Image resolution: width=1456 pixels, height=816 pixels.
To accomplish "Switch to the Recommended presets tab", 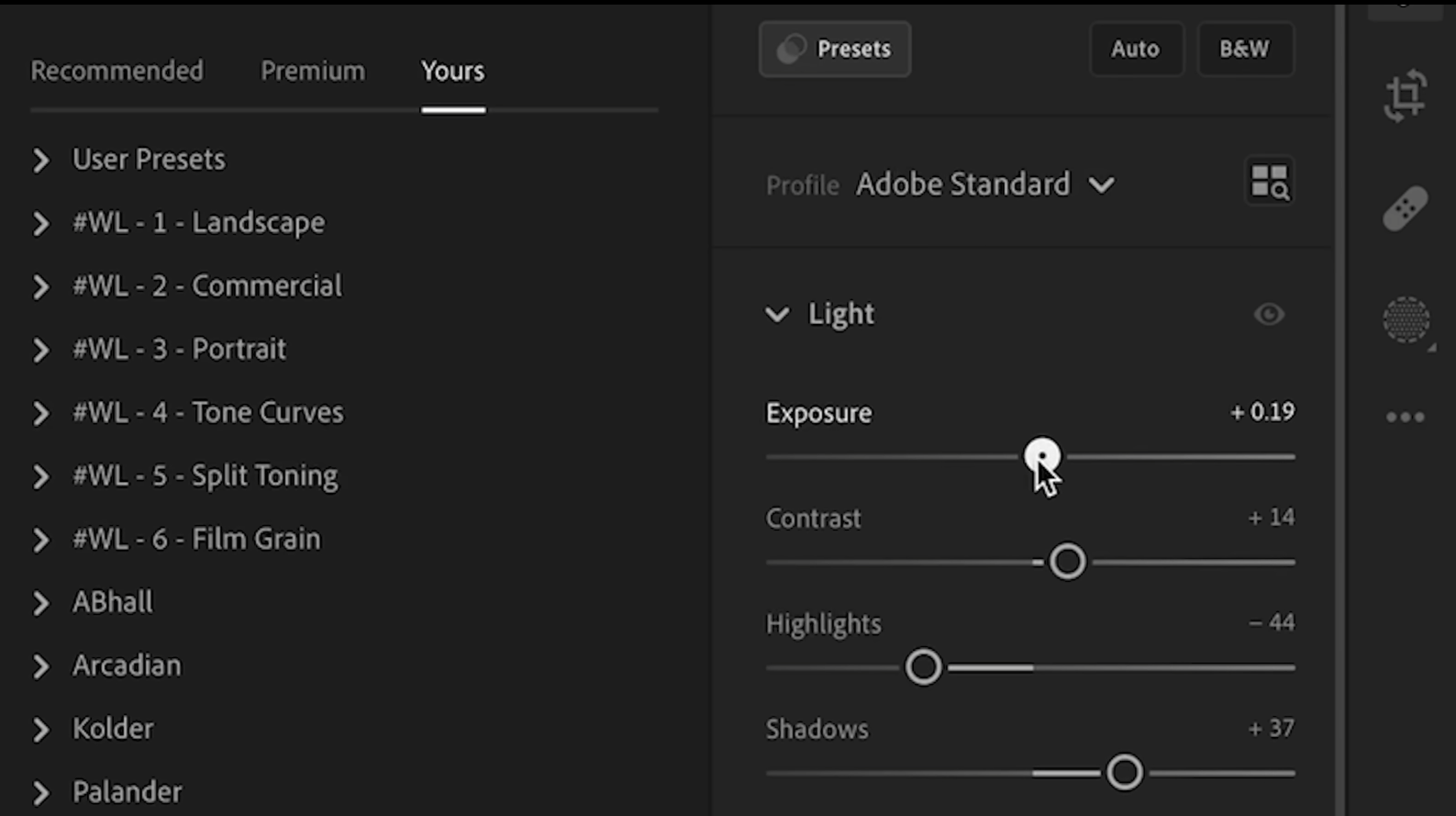I will 117,71.
